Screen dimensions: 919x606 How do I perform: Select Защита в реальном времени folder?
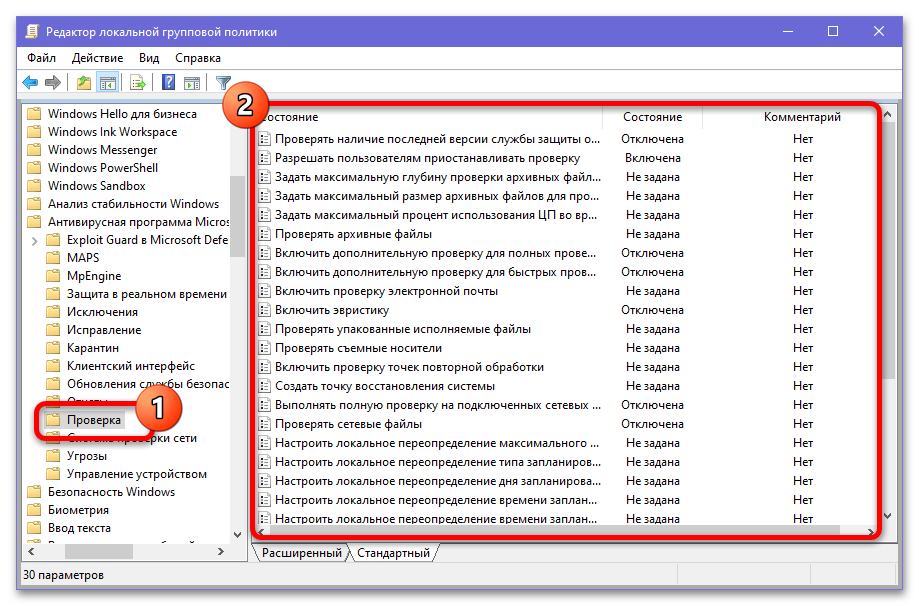click(x=147, y=294)
